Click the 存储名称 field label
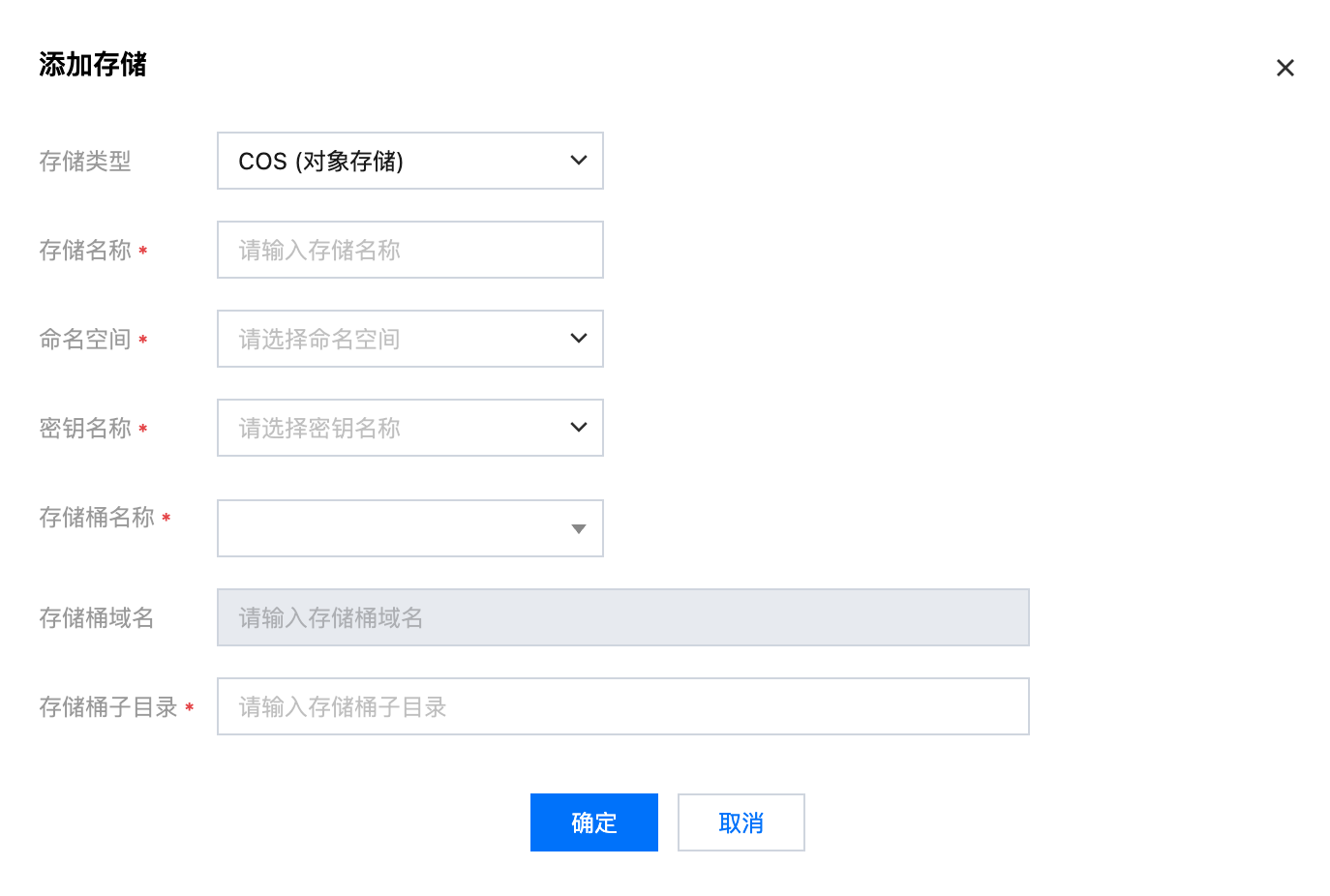The width and height of the screenshot is (1330, 896). pos(85,251)
